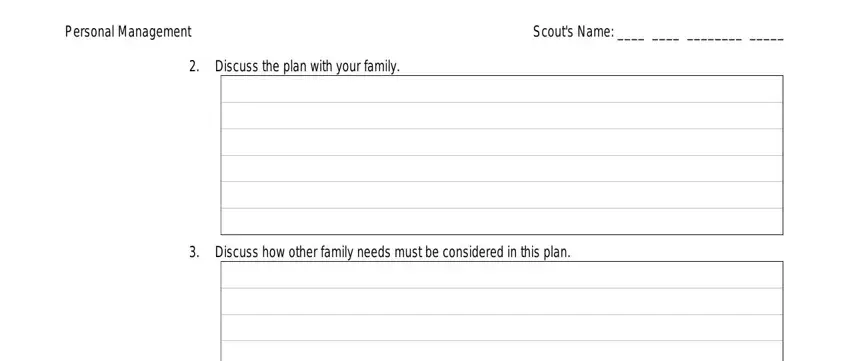Viewport: 850px width, 361px height.
Task: Click fourth line of family needs answer box
Action: click(x=502, y=351)
